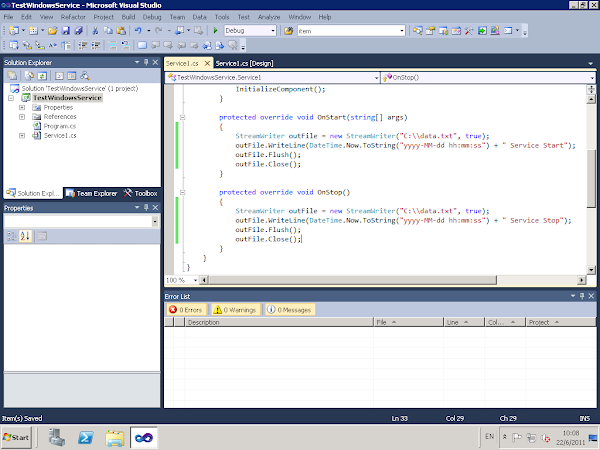The image size is (600, 450).
Task: Sort Error List by File column
Action: [x=408, y=322]
